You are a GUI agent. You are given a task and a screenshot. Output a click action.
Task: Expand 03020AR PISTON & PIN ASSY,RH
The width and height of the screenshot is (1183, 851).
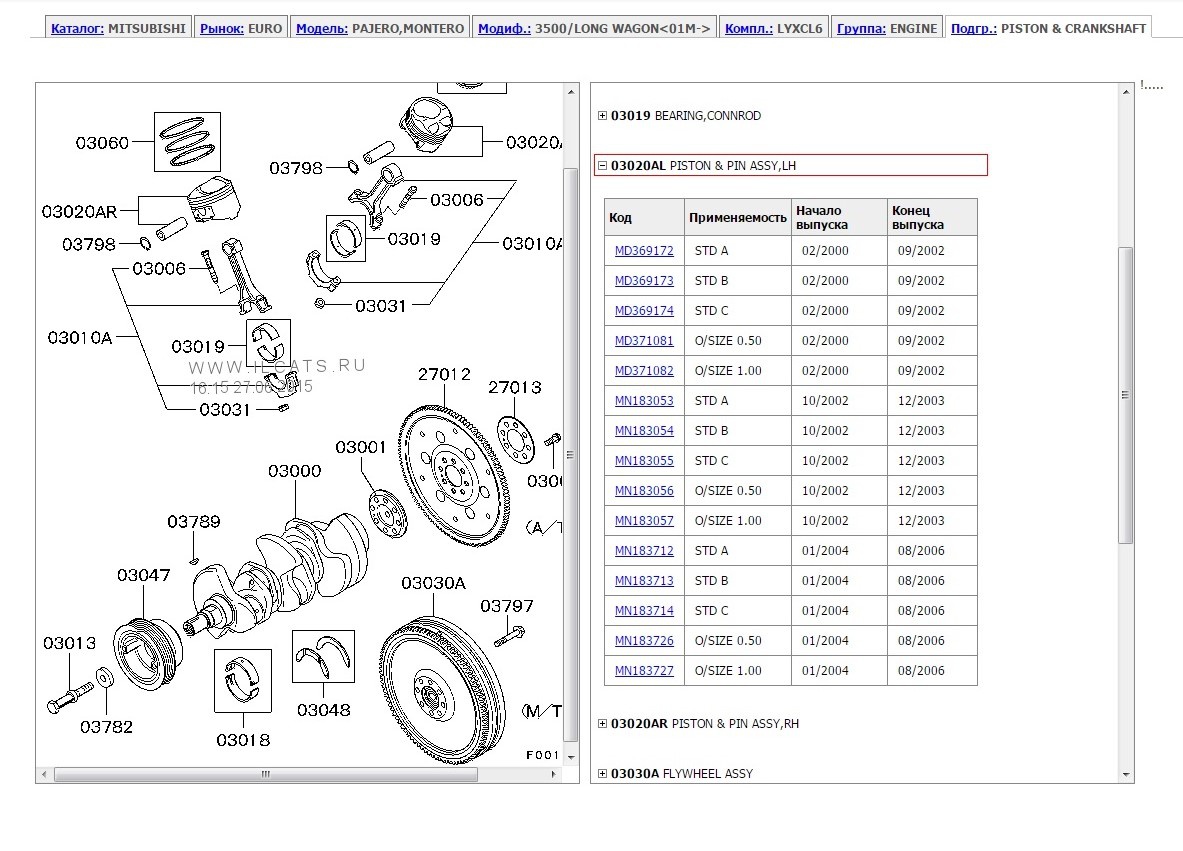pyautogui.click(x=602, y=724)
